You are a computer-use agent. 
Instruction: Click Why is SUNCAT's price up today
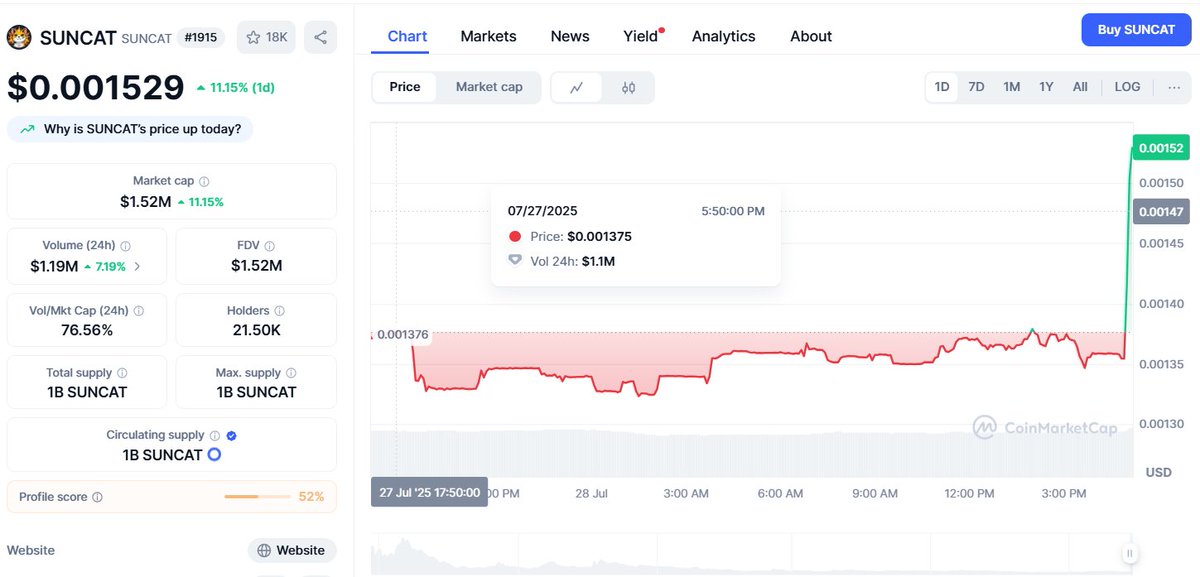[130, 129]
